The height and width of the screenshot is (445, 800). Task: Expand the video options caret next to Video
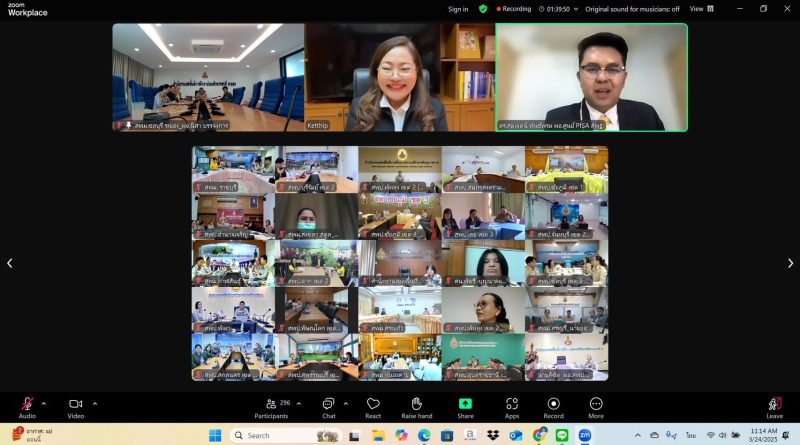click(95, 403)
